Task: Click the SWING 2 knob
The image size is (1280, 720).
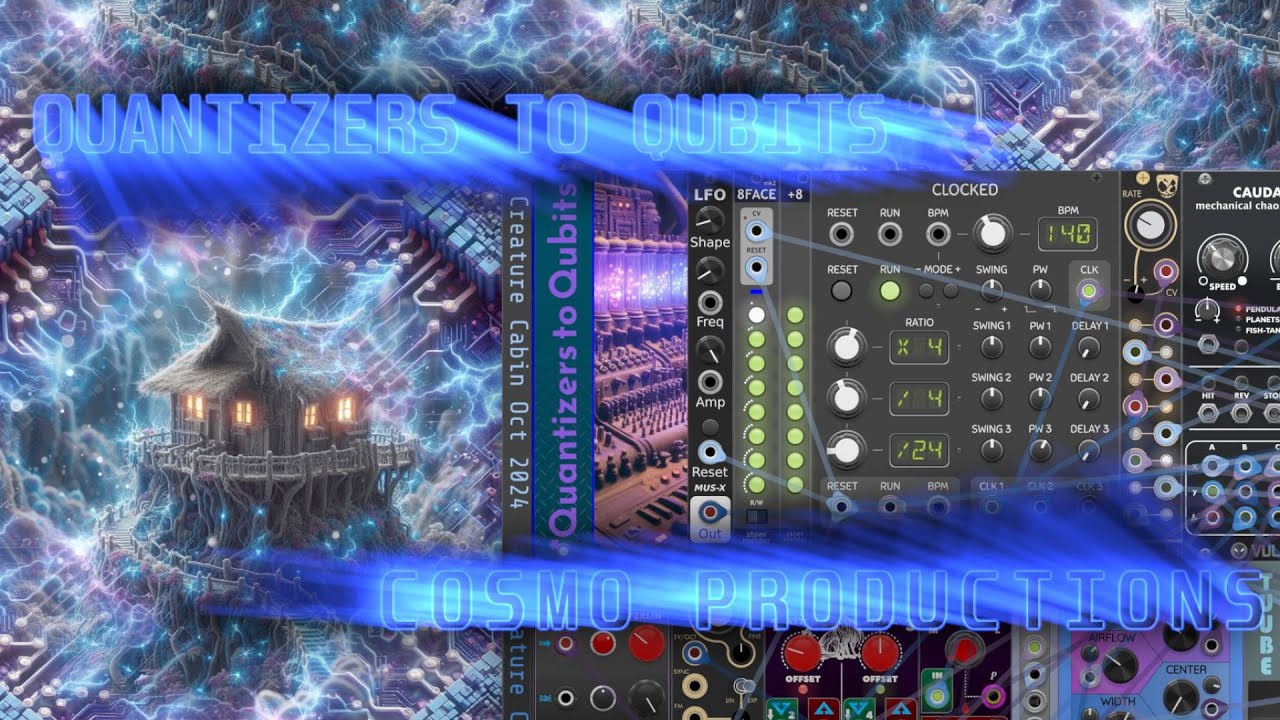Action: (x=991, y=399)
